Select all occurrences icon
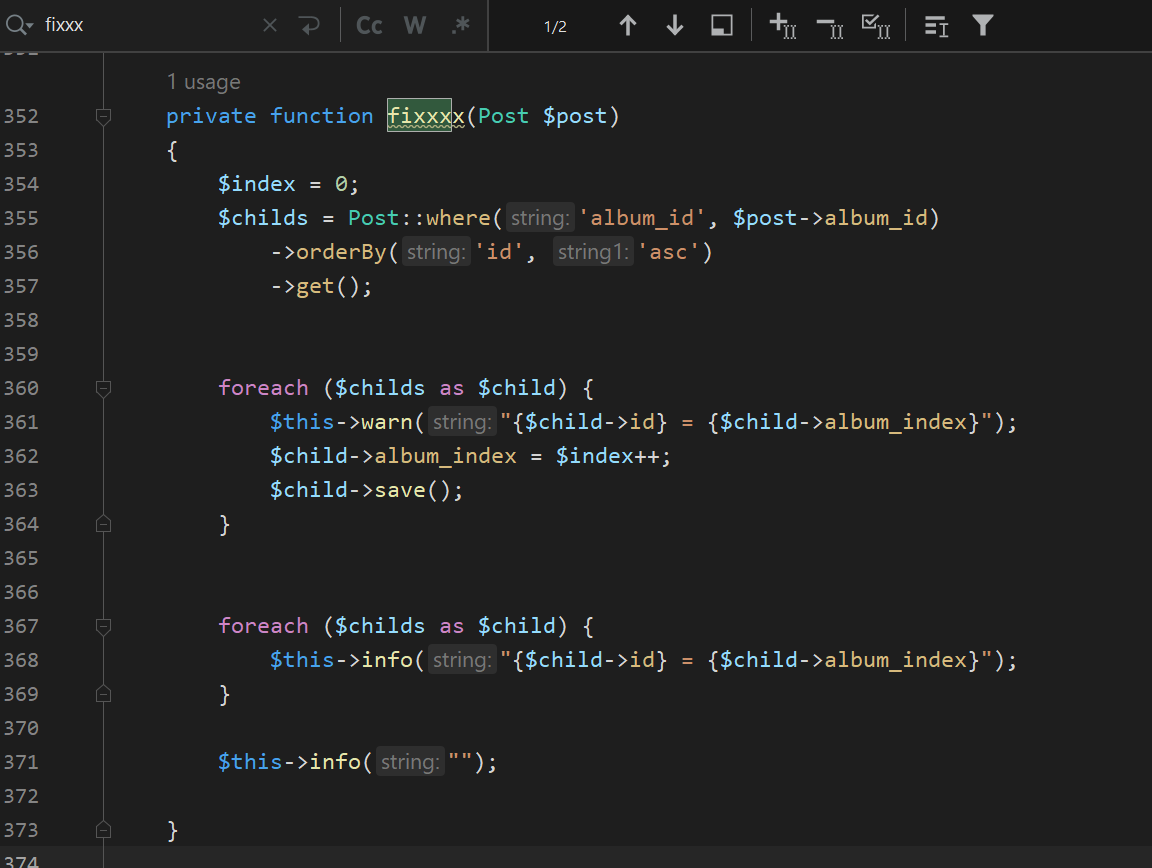 876,26
